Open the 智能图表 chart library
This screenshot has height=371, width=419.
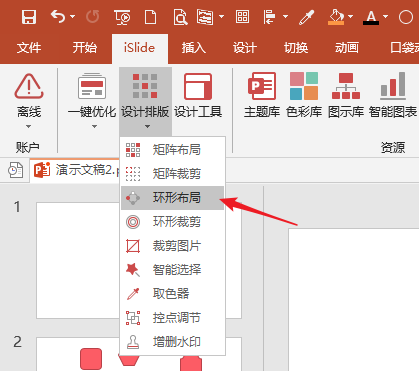coord(393,95)
